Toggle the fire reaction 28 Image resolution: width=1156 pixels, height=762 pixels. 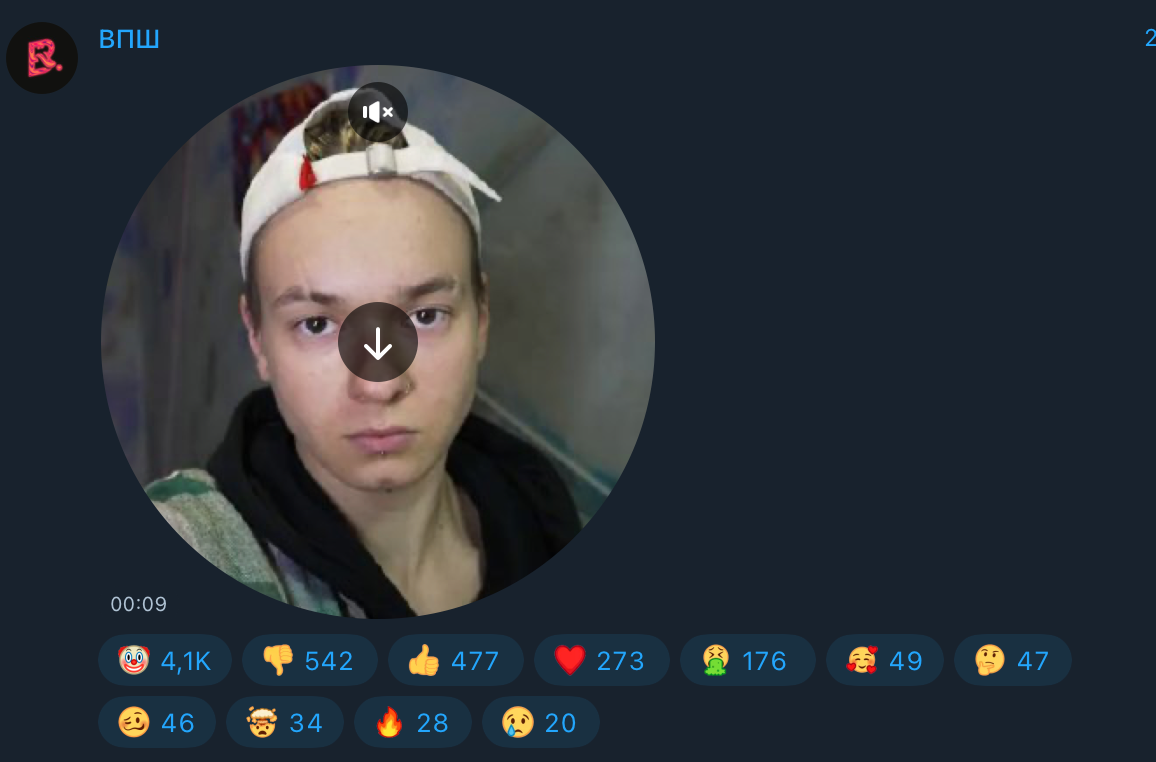click(412, 722)
